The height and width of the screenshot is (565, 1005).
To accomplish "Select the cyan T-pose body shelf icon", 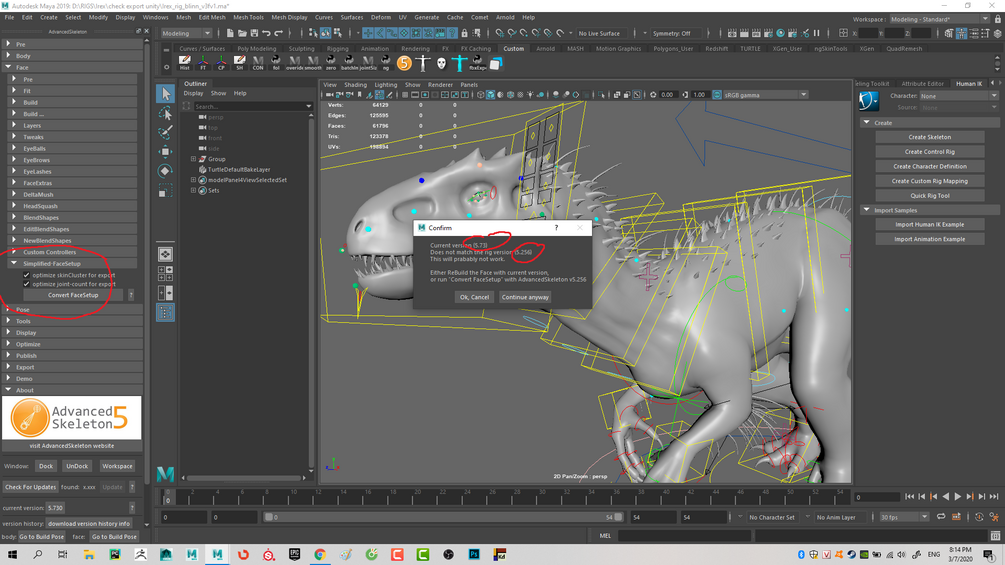I will point(460,63).
